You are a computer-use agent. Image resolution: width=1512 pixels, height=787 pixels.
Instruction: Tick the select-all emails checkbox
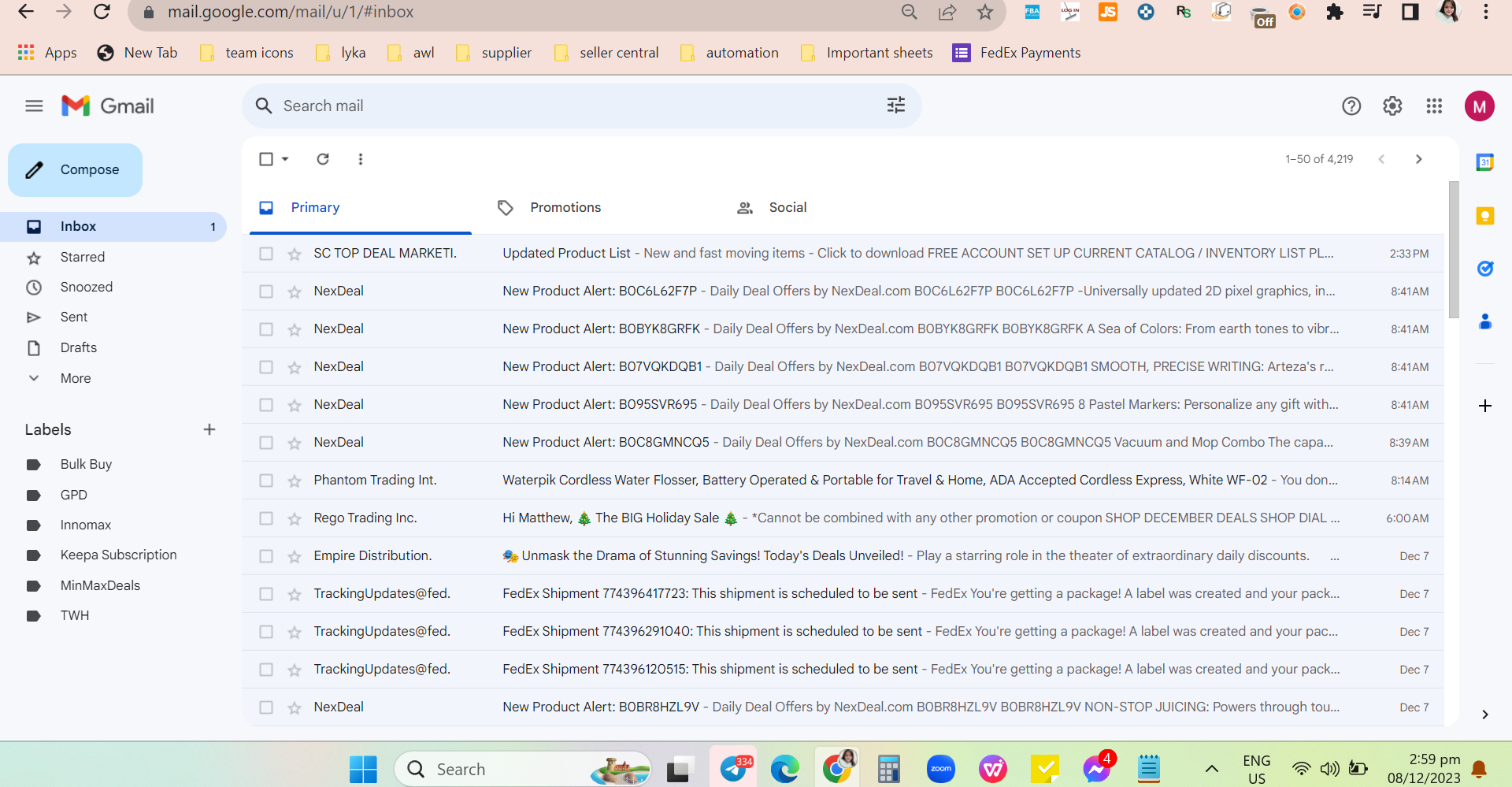(x=266, y=159)
